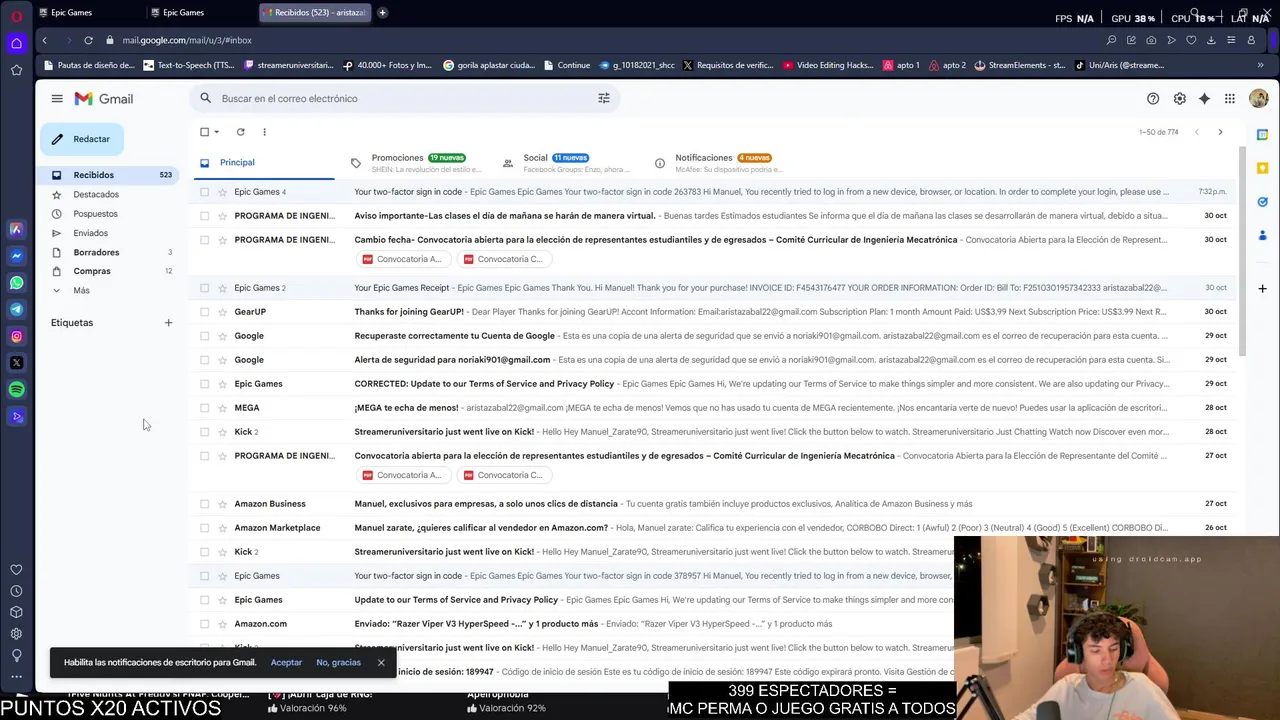This screenshot has height=720, width=1280.
Task: Open Spotify in Opera sidebar
Action: coord(16,390)
